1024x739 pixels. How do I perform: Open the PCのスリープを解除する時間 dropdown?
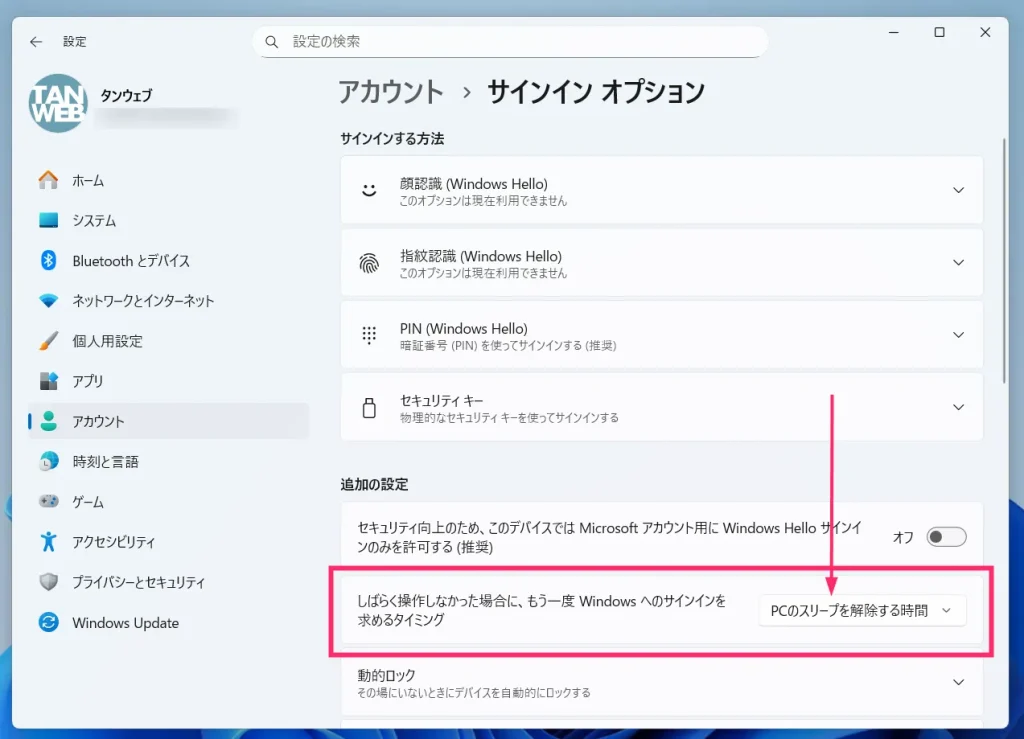(862, 611)
